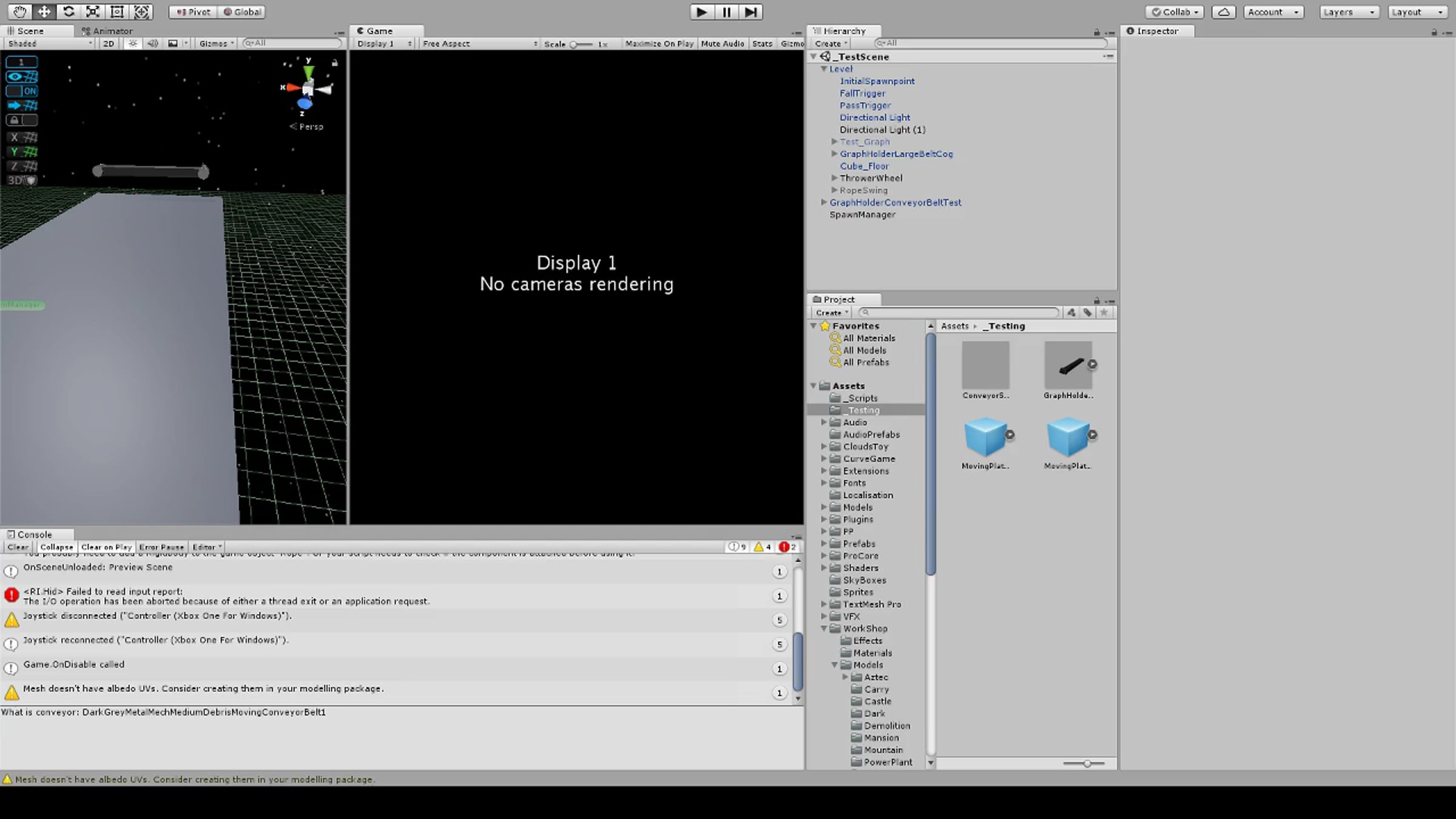The width and height of the screenshot is (1456, 819).
Task: Toggle scene audio speaker icon
Action: [152, 43]
